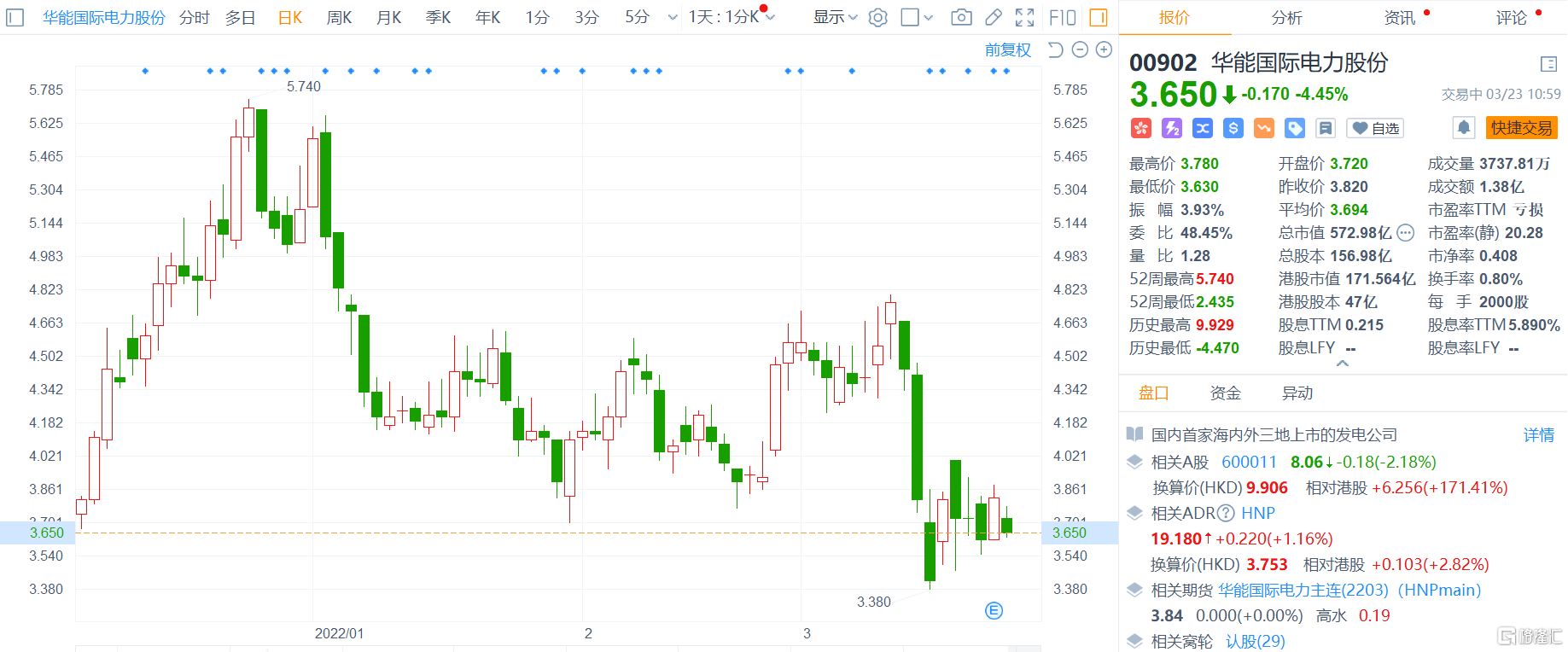Click the price alert bell icon
This screenshot has height=652, width=1568.
tap(1463, 128)
